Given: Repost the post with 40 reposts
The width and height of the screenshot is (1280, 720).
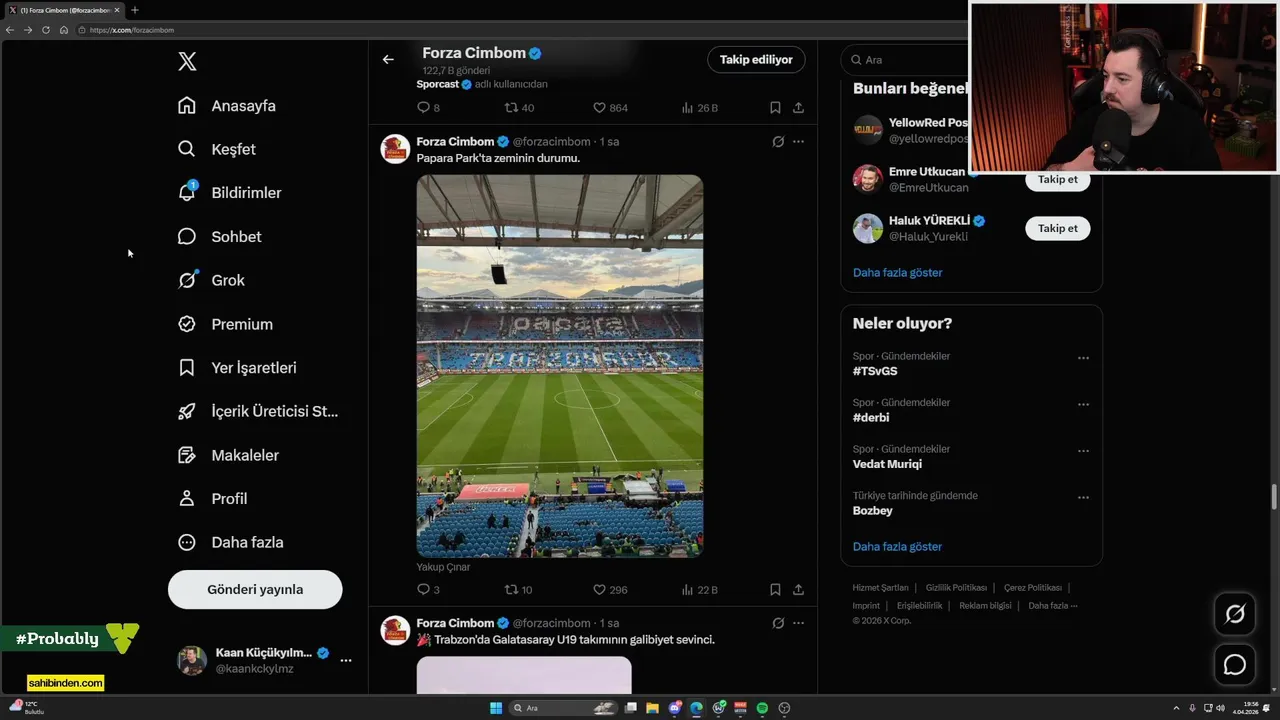Looking at the screenshot, I should coord(519,108).
